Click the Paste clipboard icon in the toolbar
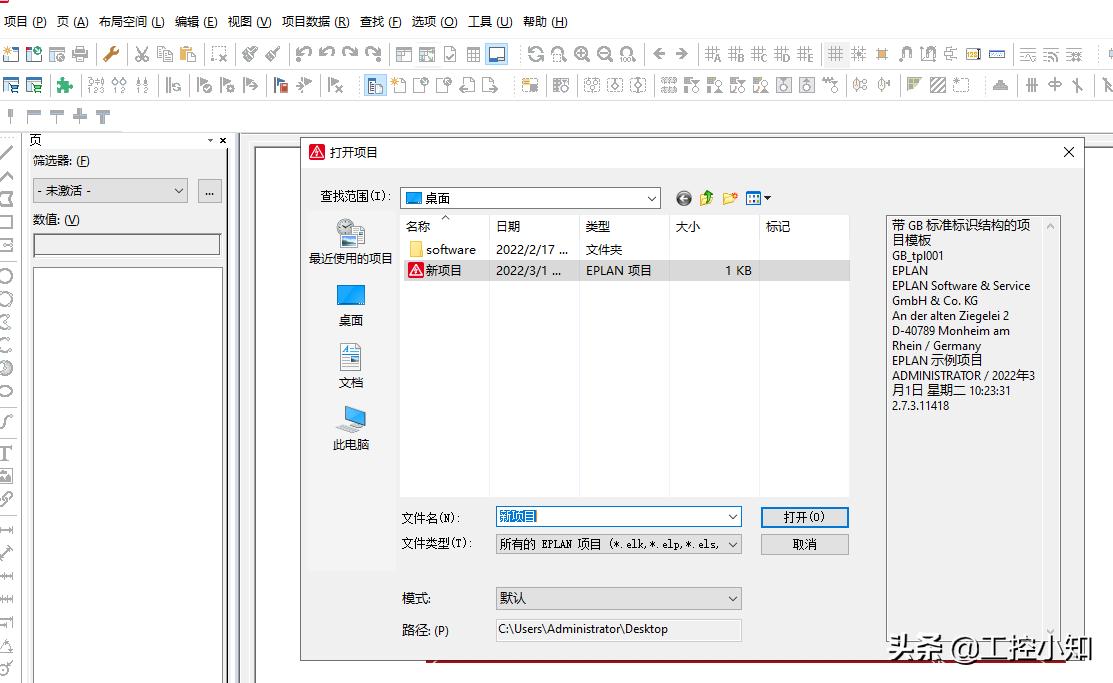Screen dimensions: 1113x683 point(187,54)
